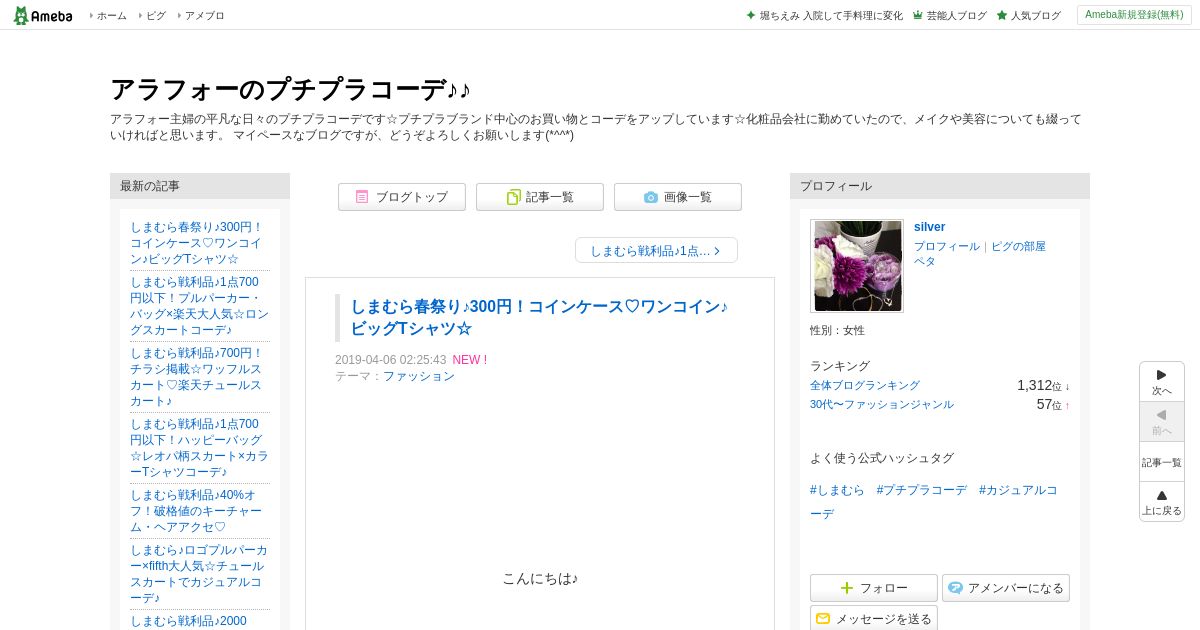Image resolution: width=1200 pixels, height=630 pixels.
Task: Click the blue camera icon of 画像一覧
Action: click(x=651, y=197)
